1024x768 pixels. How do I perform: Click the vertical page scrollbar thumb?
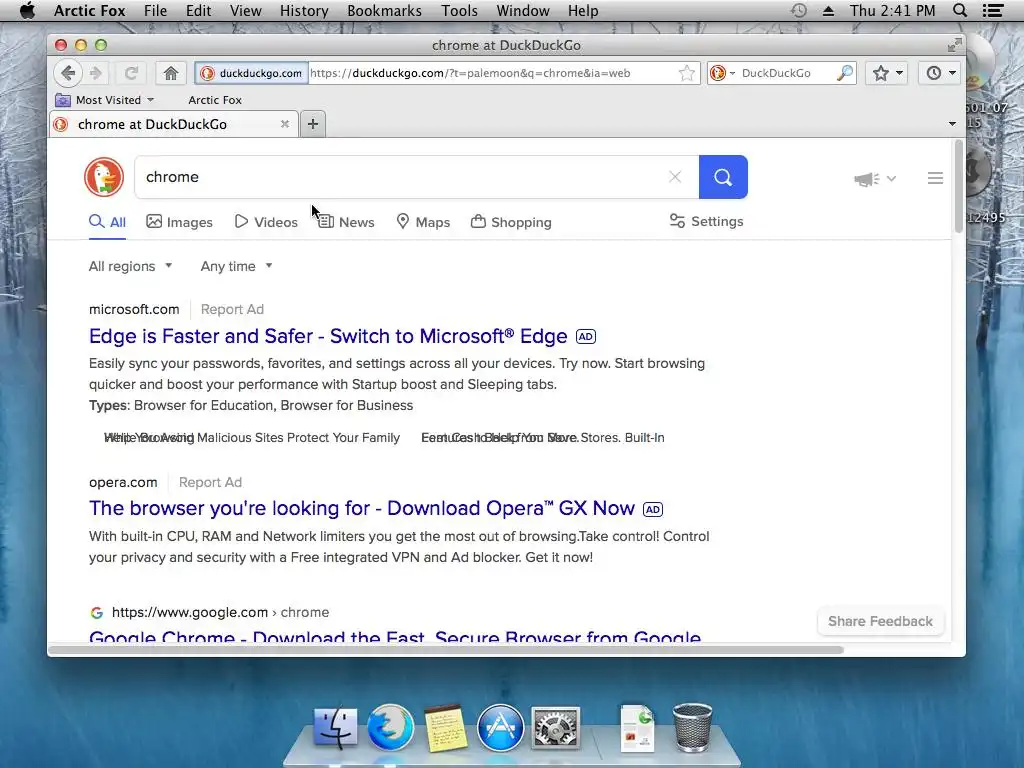(x=958, y=186)
